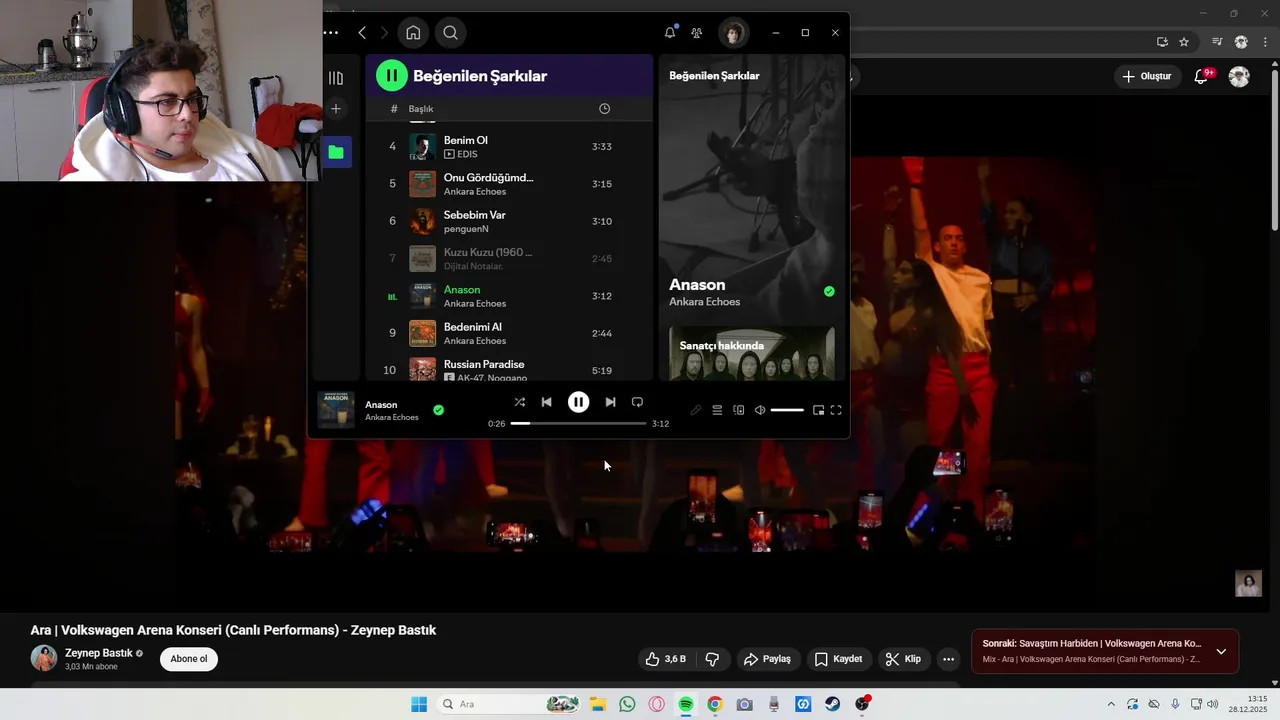
Task: Pause playback in Spotify player bar
Action: (x=578, y=402)
